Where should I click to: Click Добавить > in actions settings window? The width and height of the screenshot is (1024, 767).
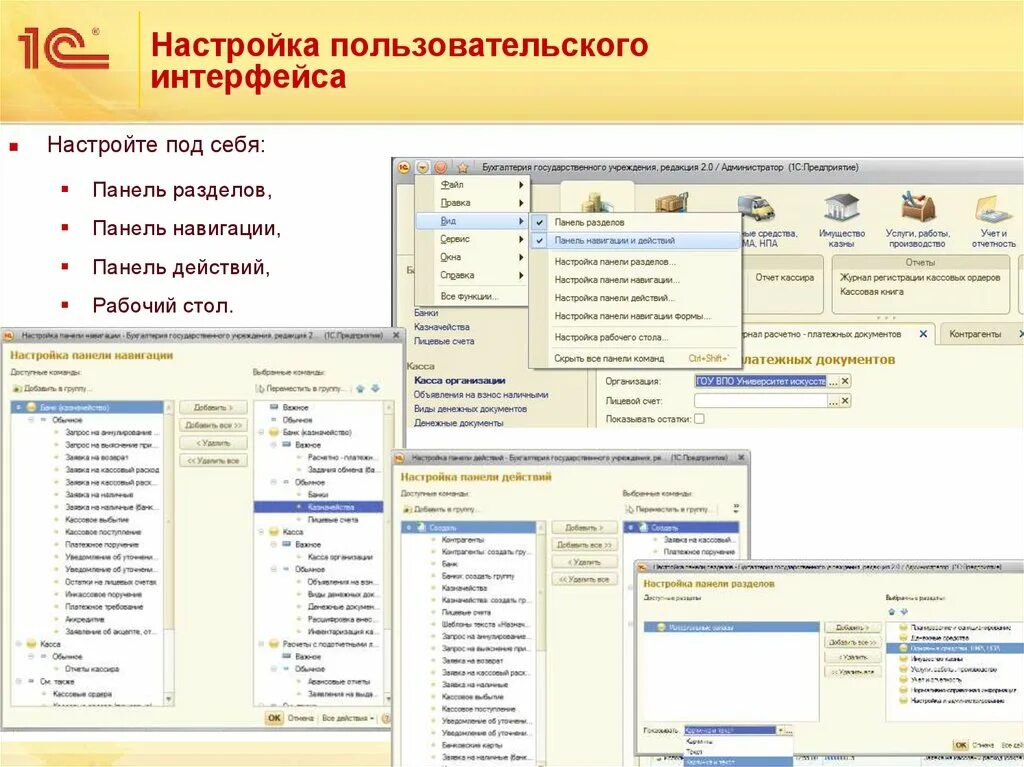pos(584,528)
